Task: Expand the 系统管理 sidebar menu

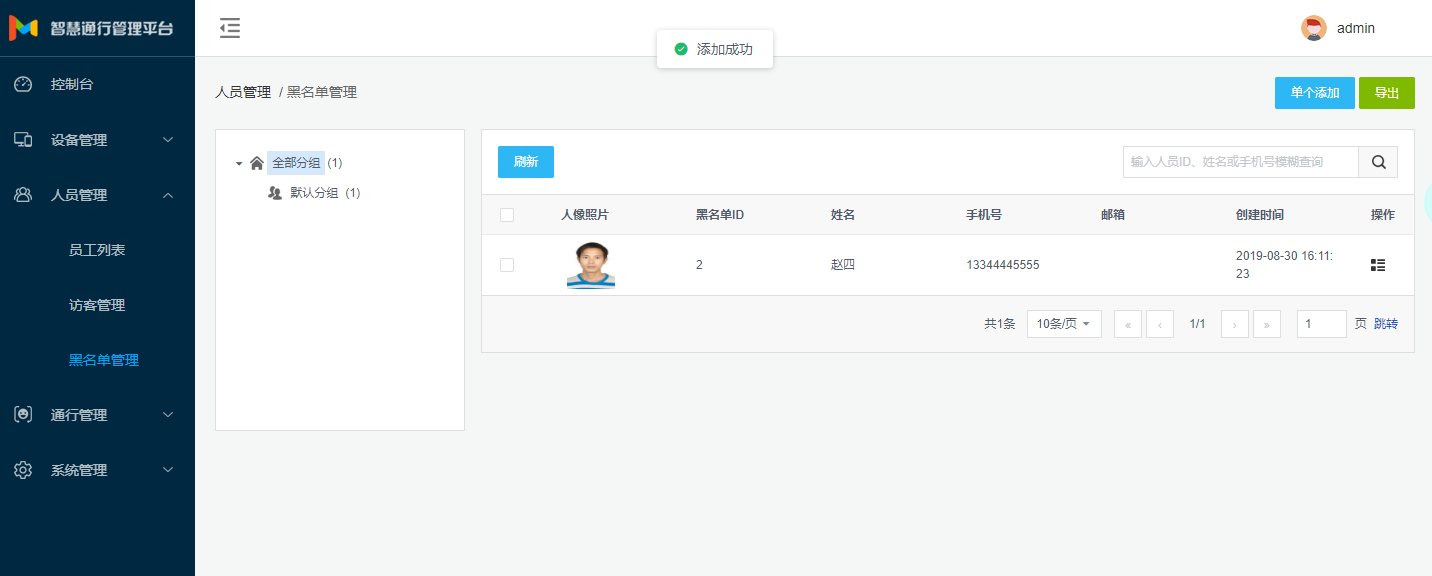Action: (97, 470)
